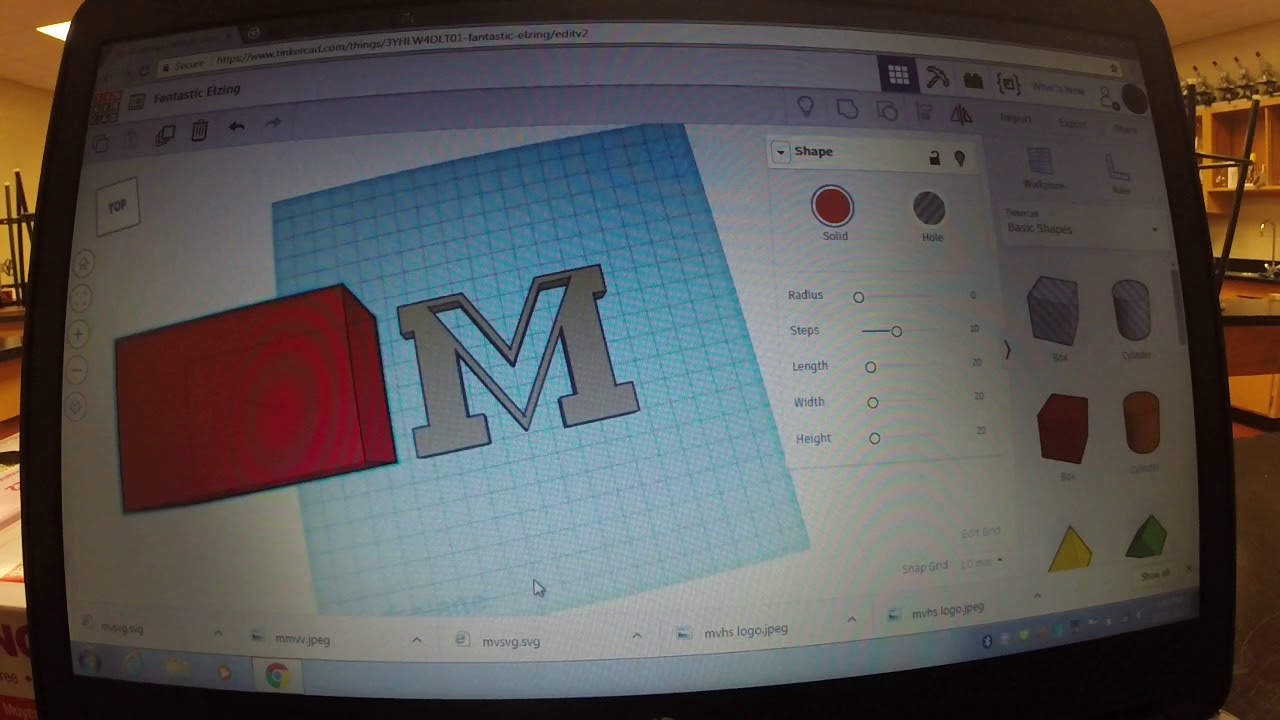The width and height of the screenshot is (1280, 720).
Task: Click the Length slider handle
Action: pyautogui.click(x=870, y=367)
